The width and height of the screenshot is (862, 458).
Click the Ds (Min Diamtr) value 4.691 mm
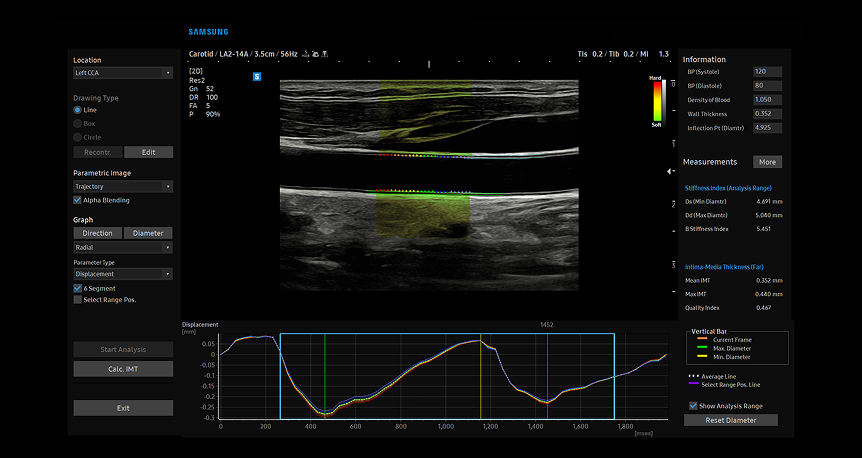[770, 201]
